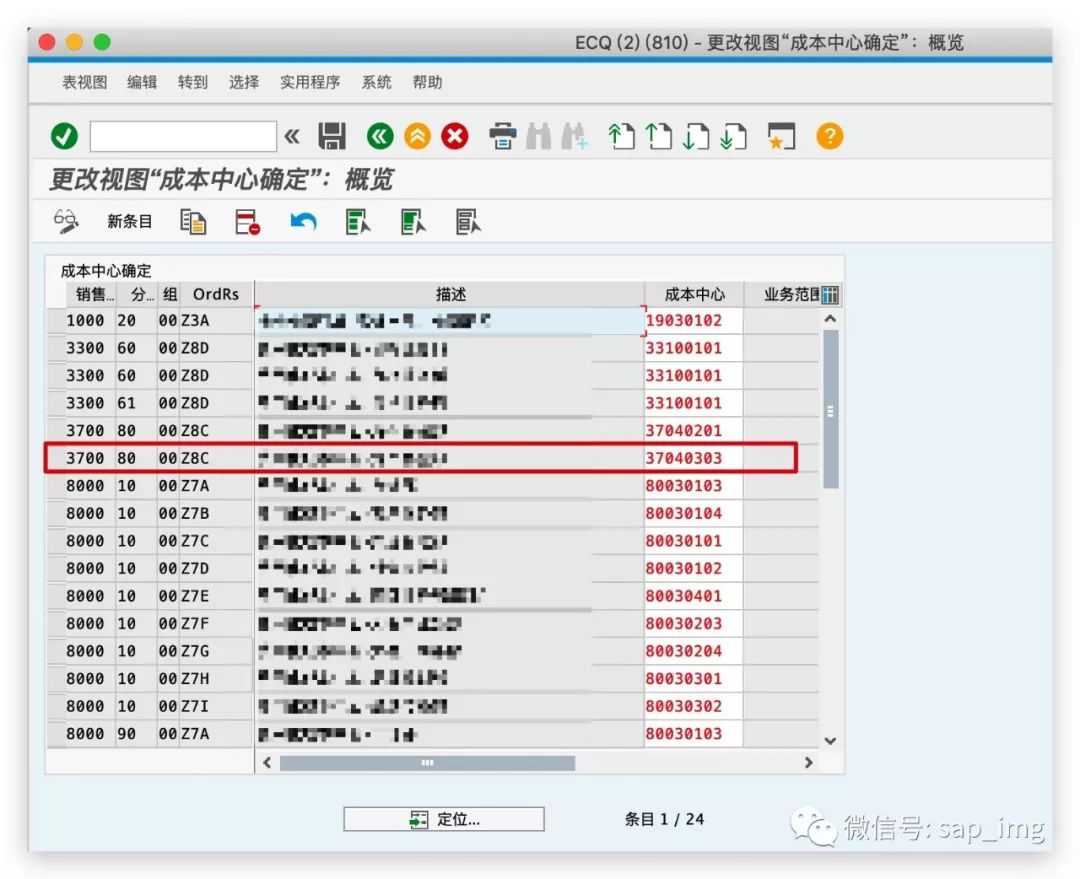Click the Copy As icon

coord(193,222)
